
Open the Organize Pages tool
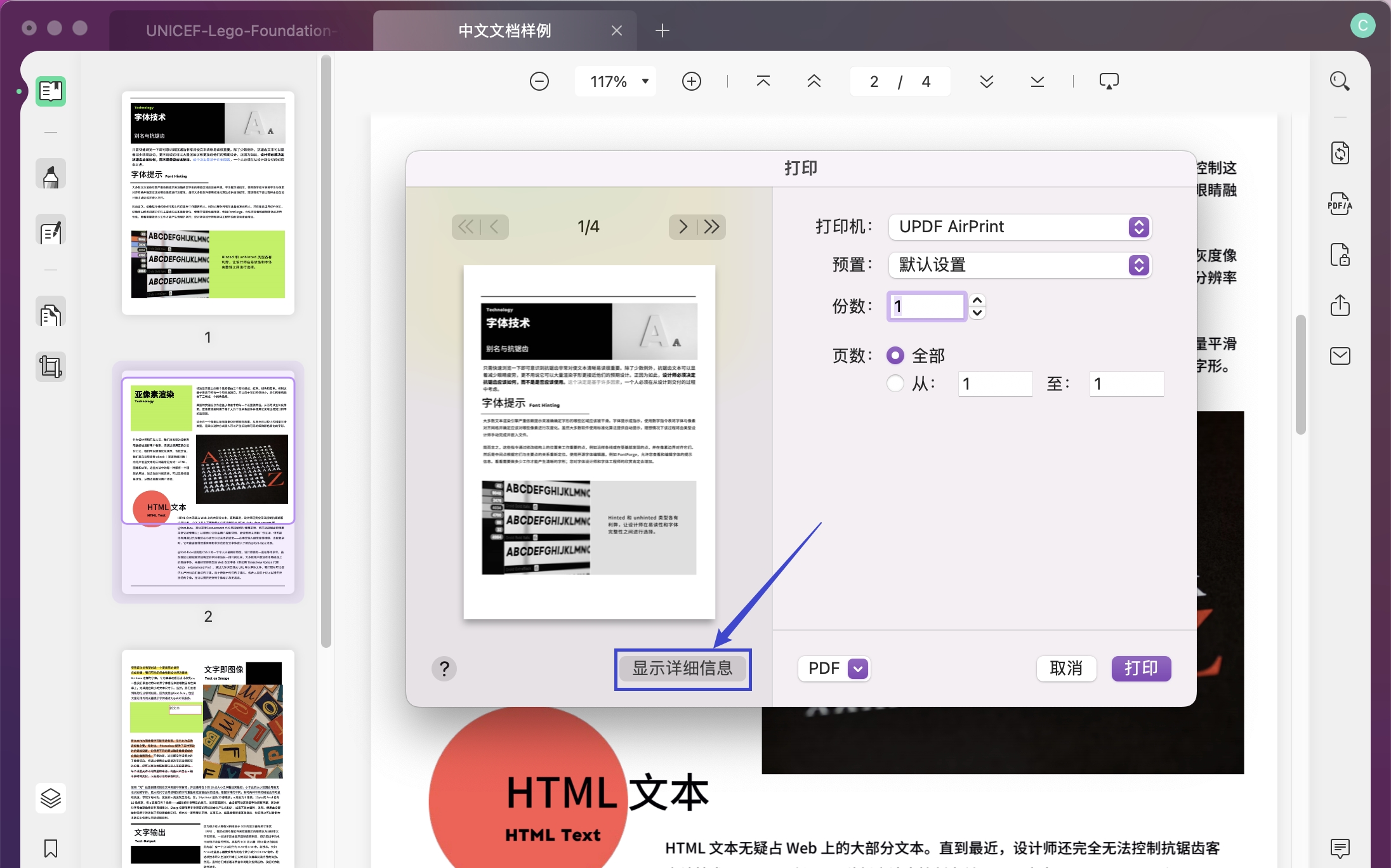coord(51,313)
